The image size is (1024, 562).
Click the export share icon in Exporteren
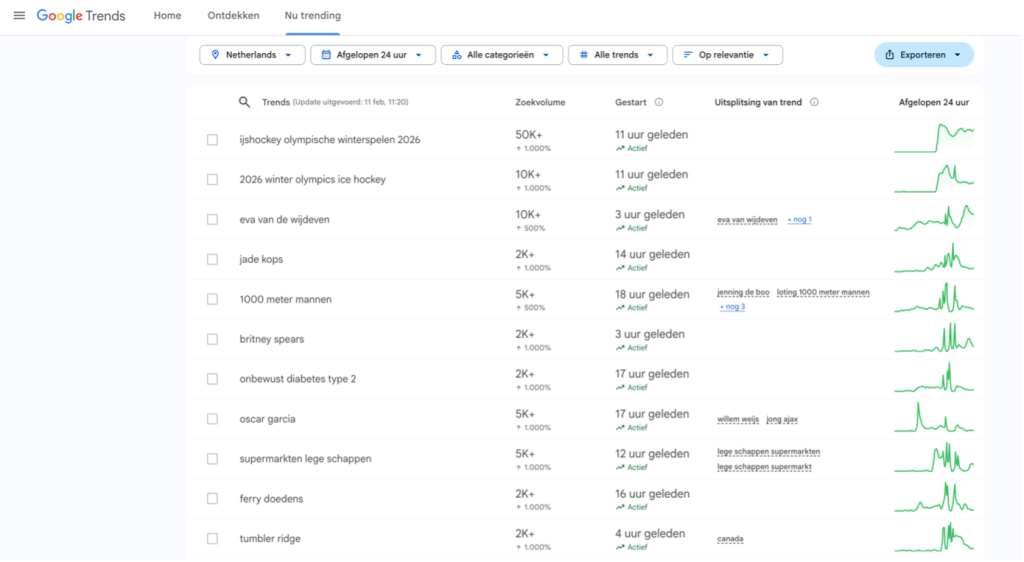(889, 55)
